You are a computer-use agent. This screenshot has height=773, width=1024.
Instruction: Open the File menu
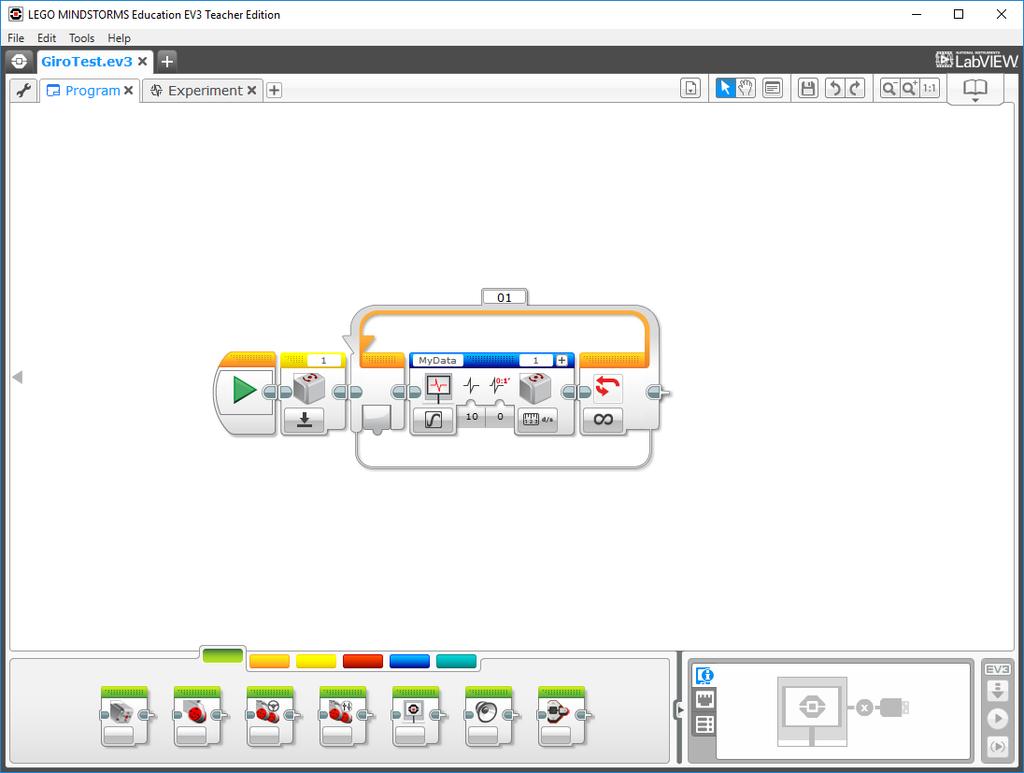click(x=16, y=38)
